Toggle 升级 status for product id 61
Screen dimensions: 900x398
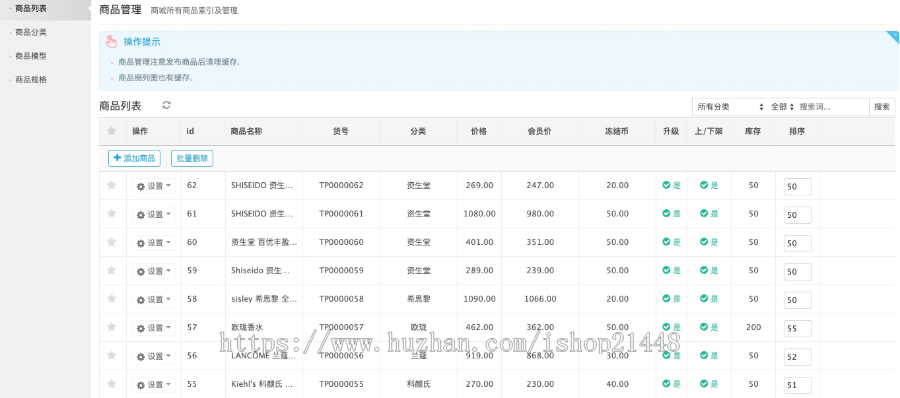tap(671, 214)
